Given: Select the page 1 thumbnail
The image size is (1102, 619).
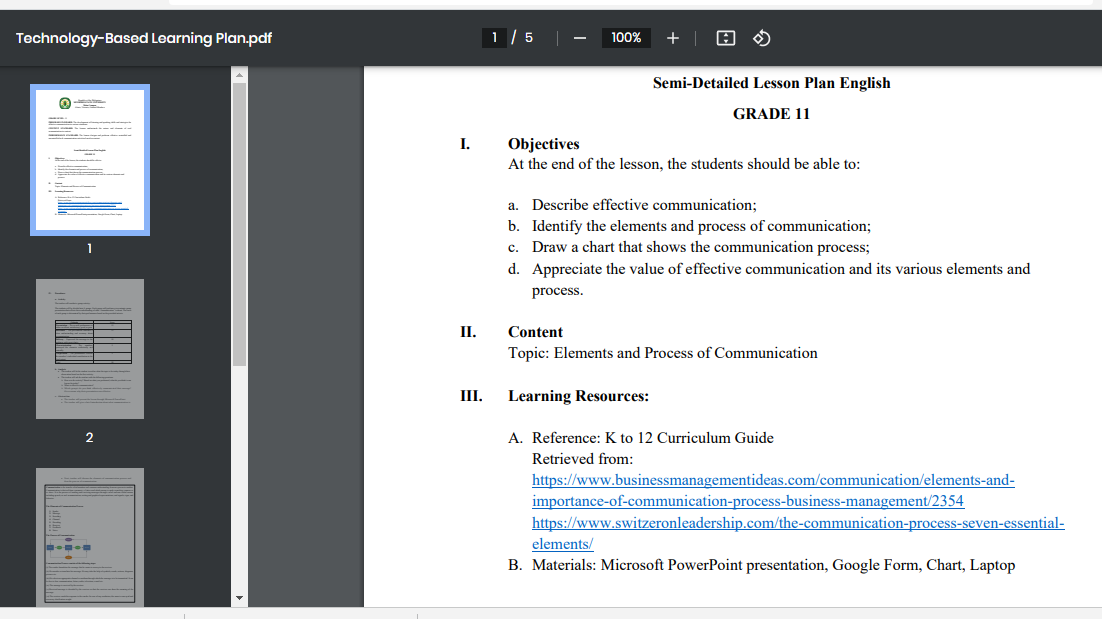Looking at the screenshot, I should click(x=90, y=160).
